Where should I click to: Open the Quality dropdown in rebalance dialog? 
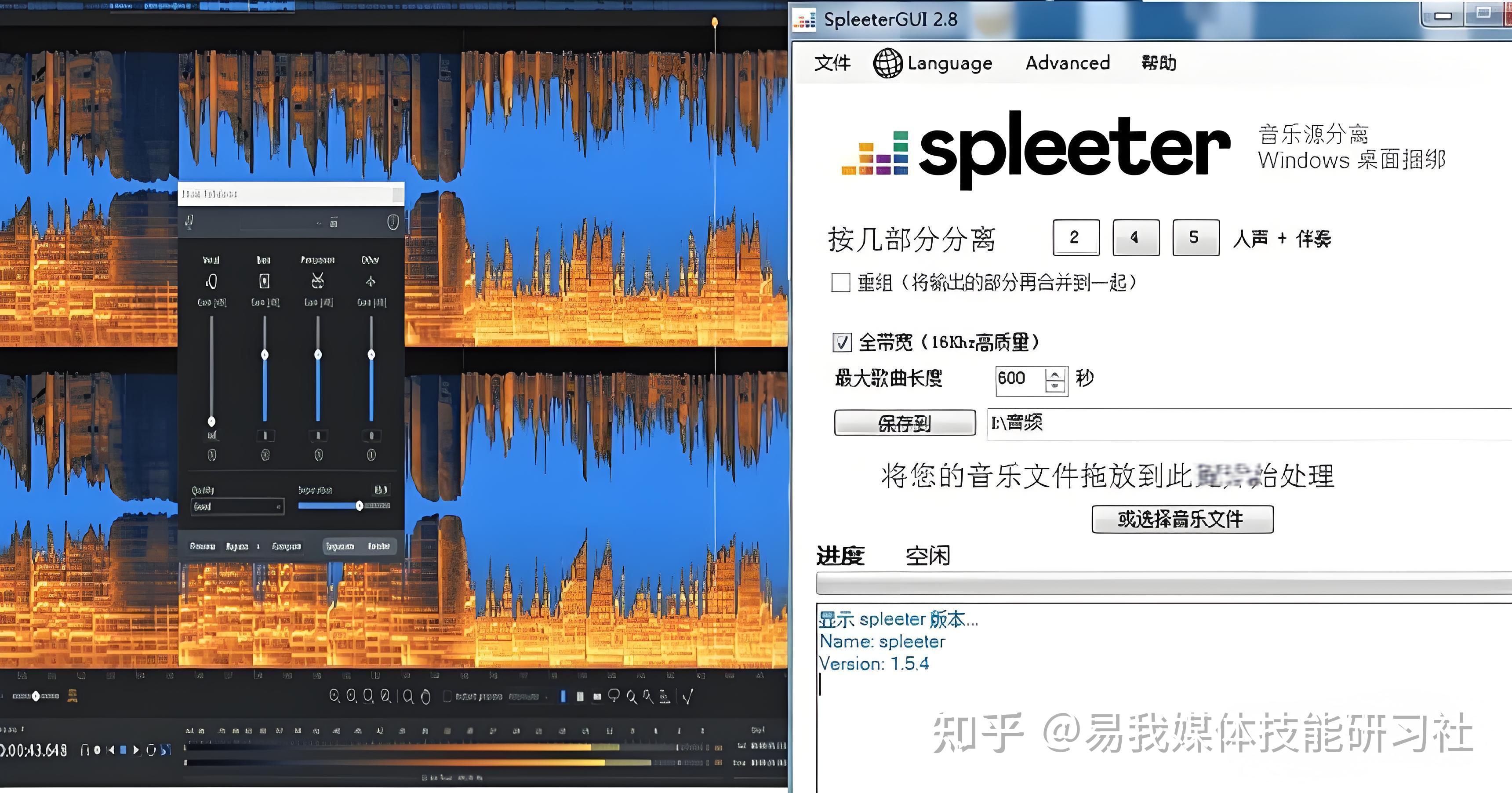point(237,506)
